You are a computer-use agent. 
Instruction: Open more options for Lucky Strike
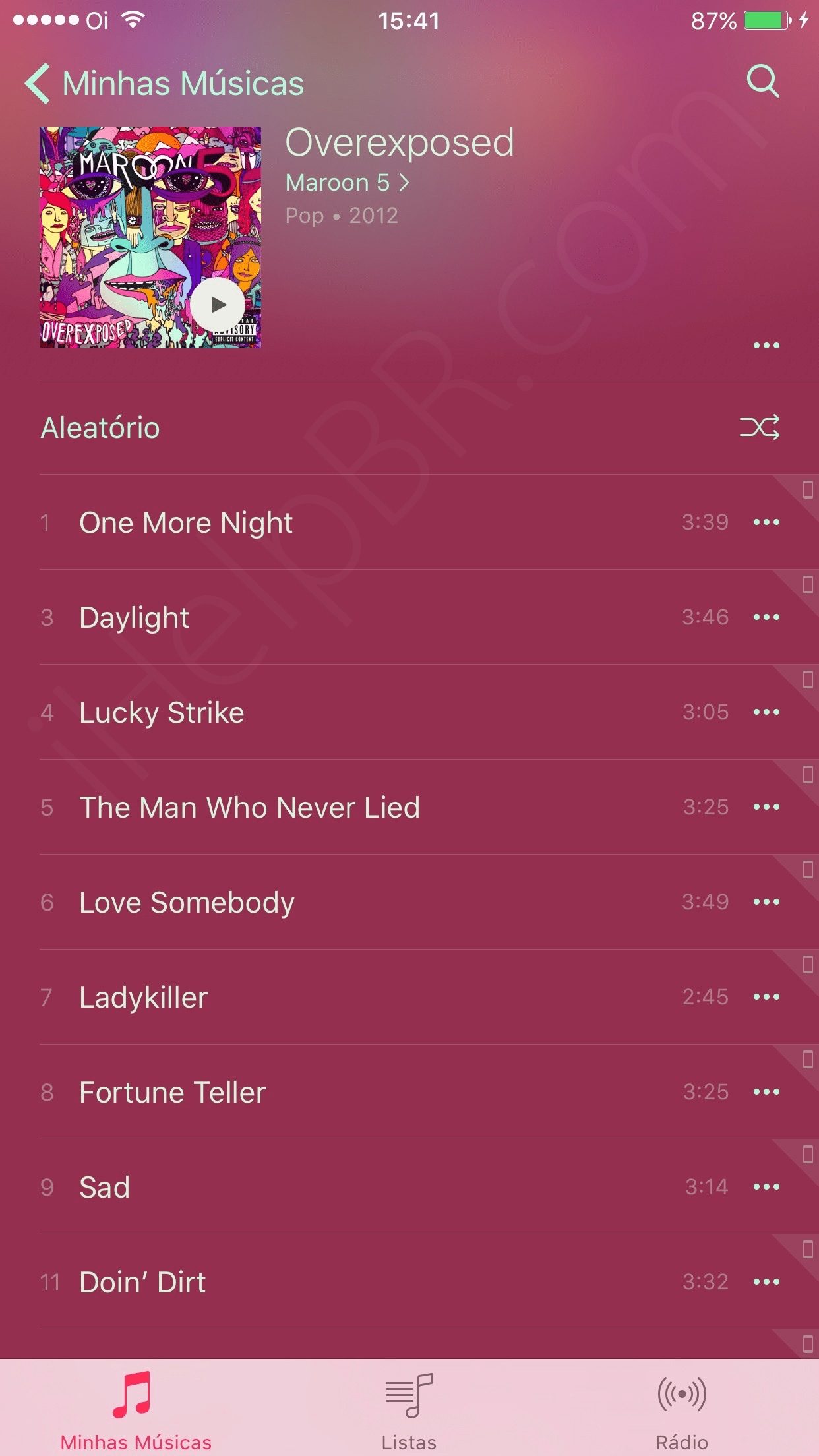766,712
